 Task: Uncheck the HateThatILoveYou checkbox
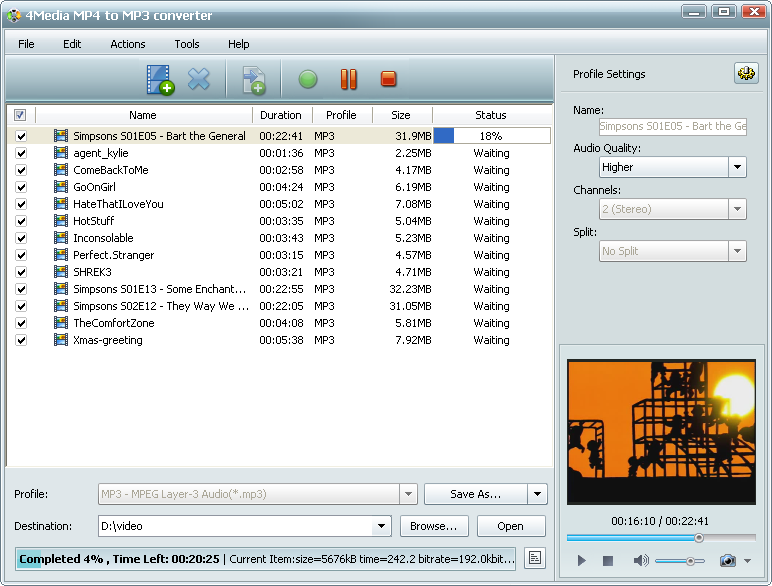(x=21, y=204)
